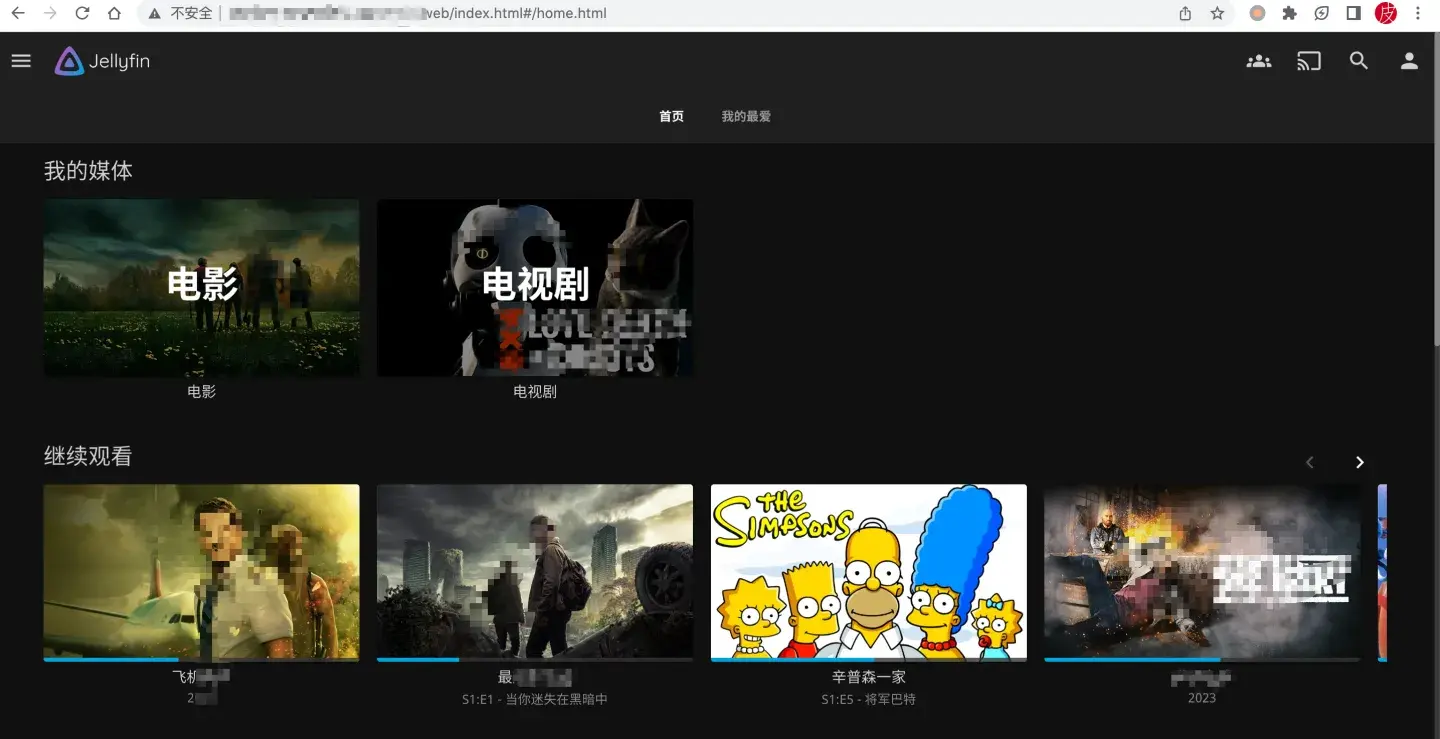The width and height of the screenshot is (1440, 739).
Task: Go back in the browser
Action: (18, 14)
